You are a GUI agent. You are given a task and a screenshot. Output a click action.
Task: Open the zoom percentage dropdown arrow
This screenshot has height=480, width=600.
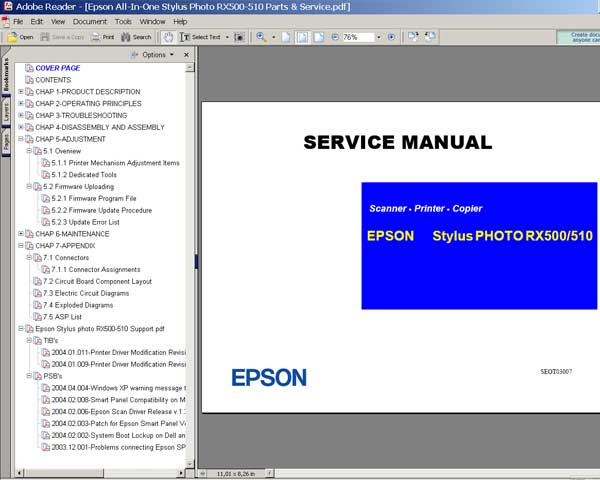click(x=379, y=37)
